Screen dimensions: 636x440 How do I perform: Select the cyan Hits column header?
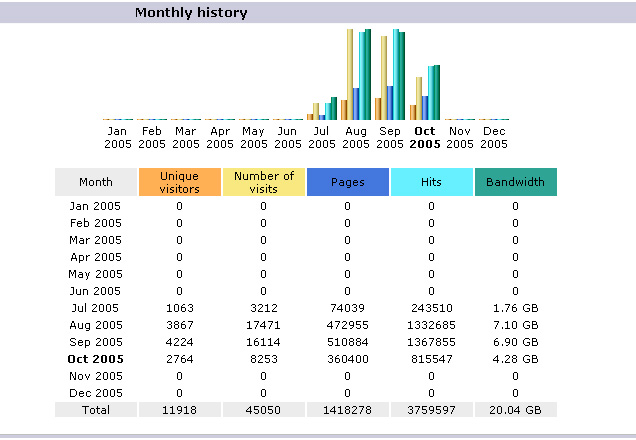tap(431, 182)
